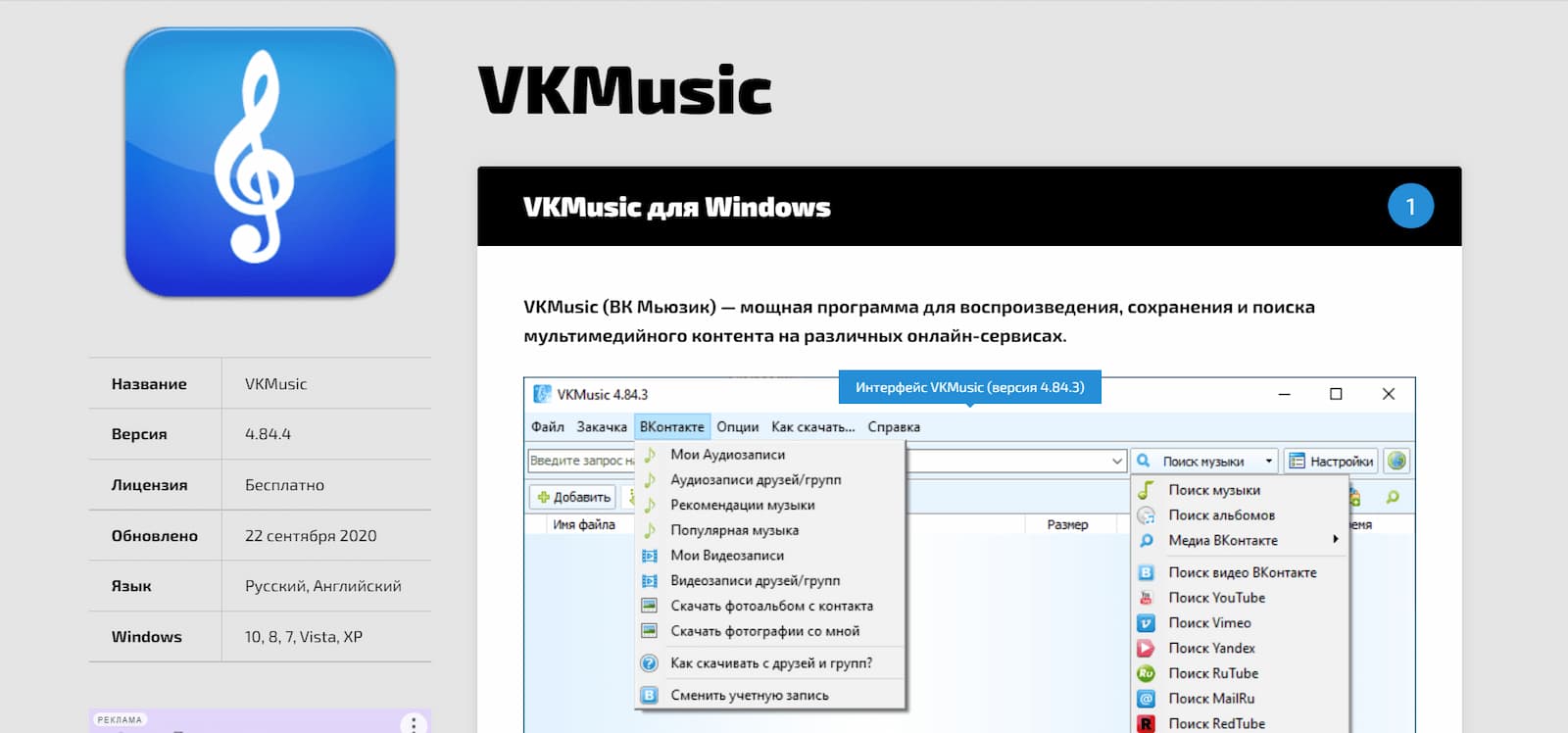Click the green note icon beside Поиск музыки entry
This screenshot has height=733, width=1568.
point(1146,490)
